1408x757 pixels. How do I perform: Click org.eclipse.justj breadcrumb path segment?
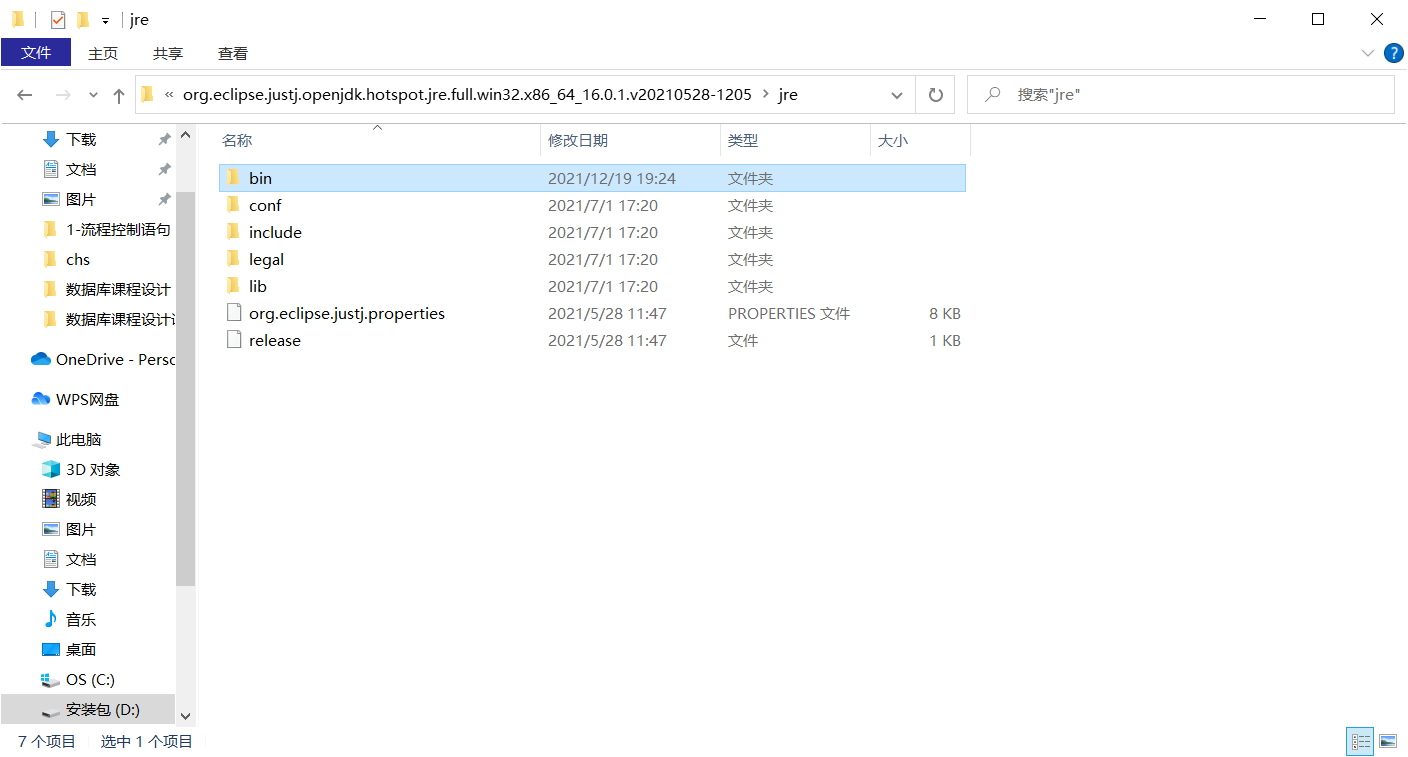(x=467, y=95)
